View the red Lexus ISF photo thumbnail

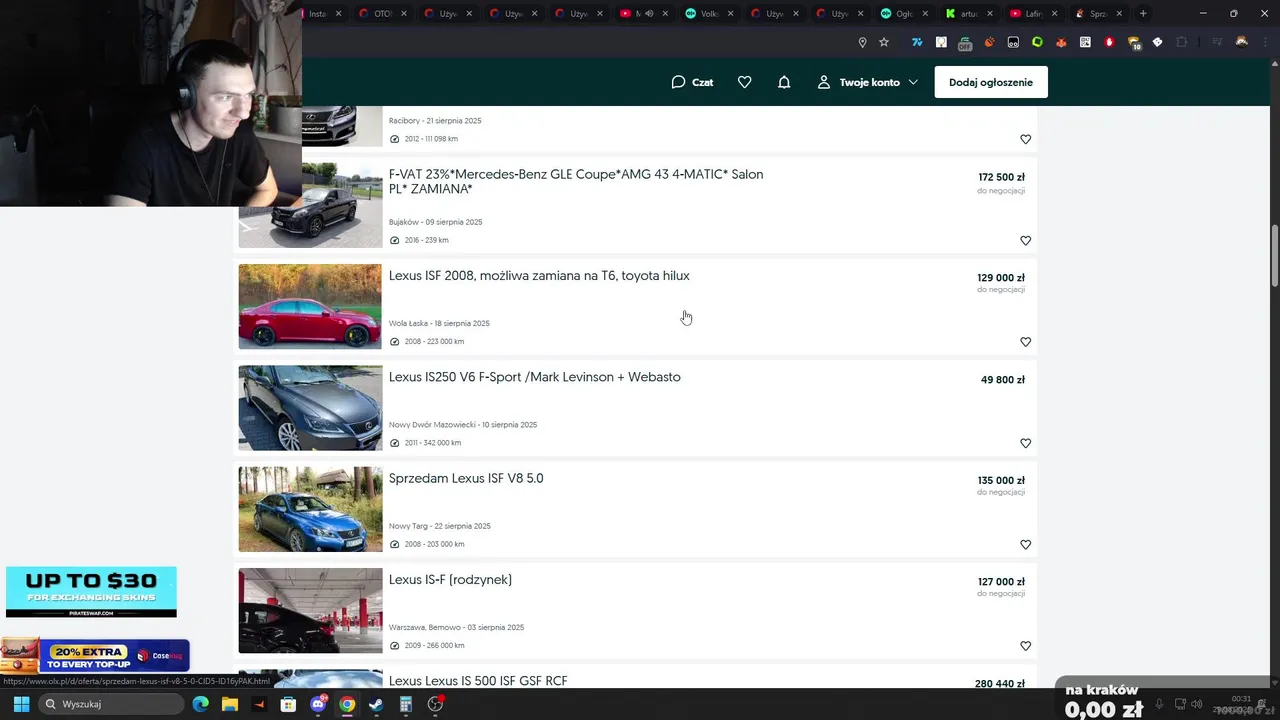coord(310,306)
